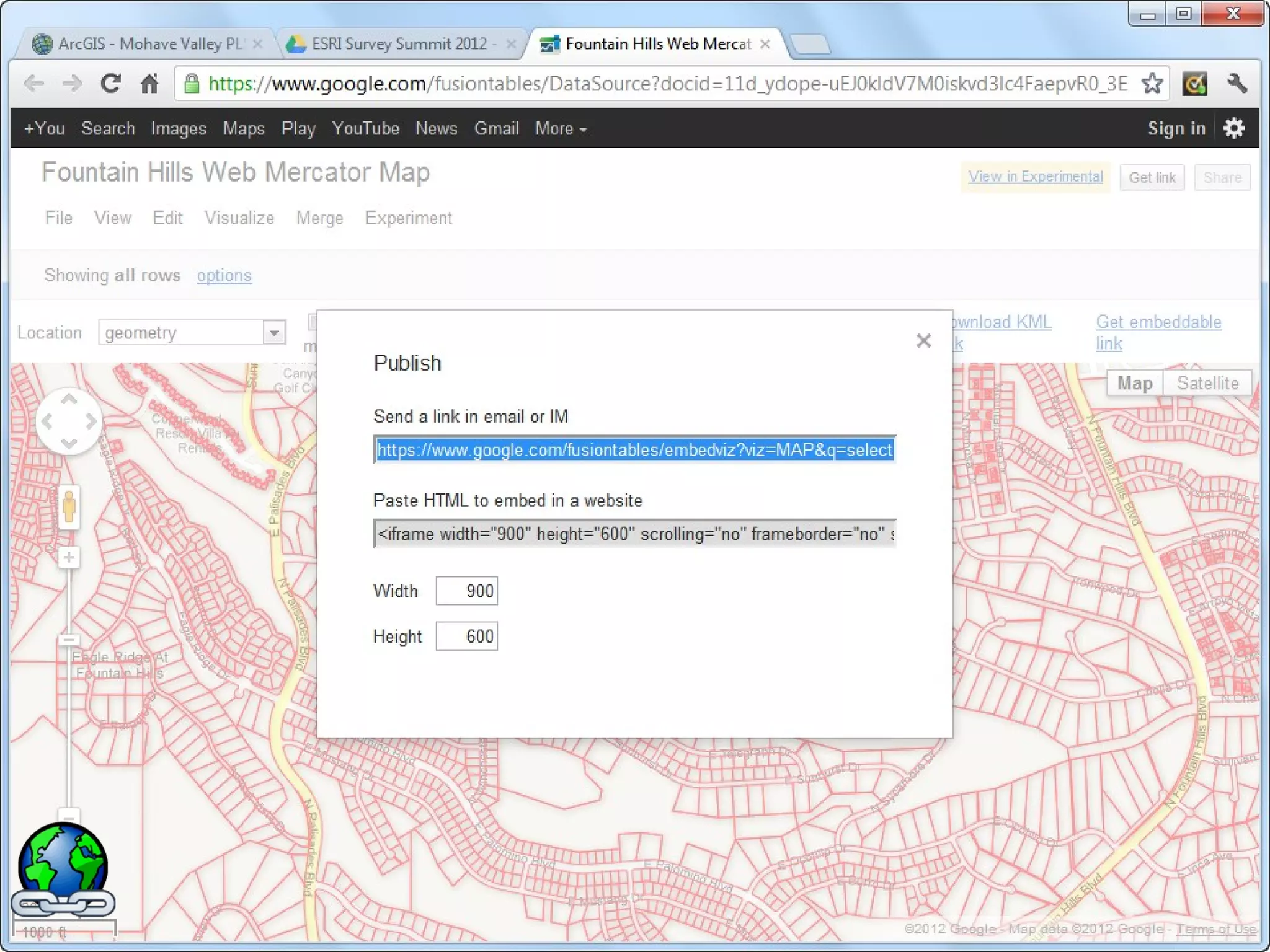The image size is (1270, 952).
Task: Switch to the ESRI Survey Summit 2012 tab
Action: click(400, 44)
